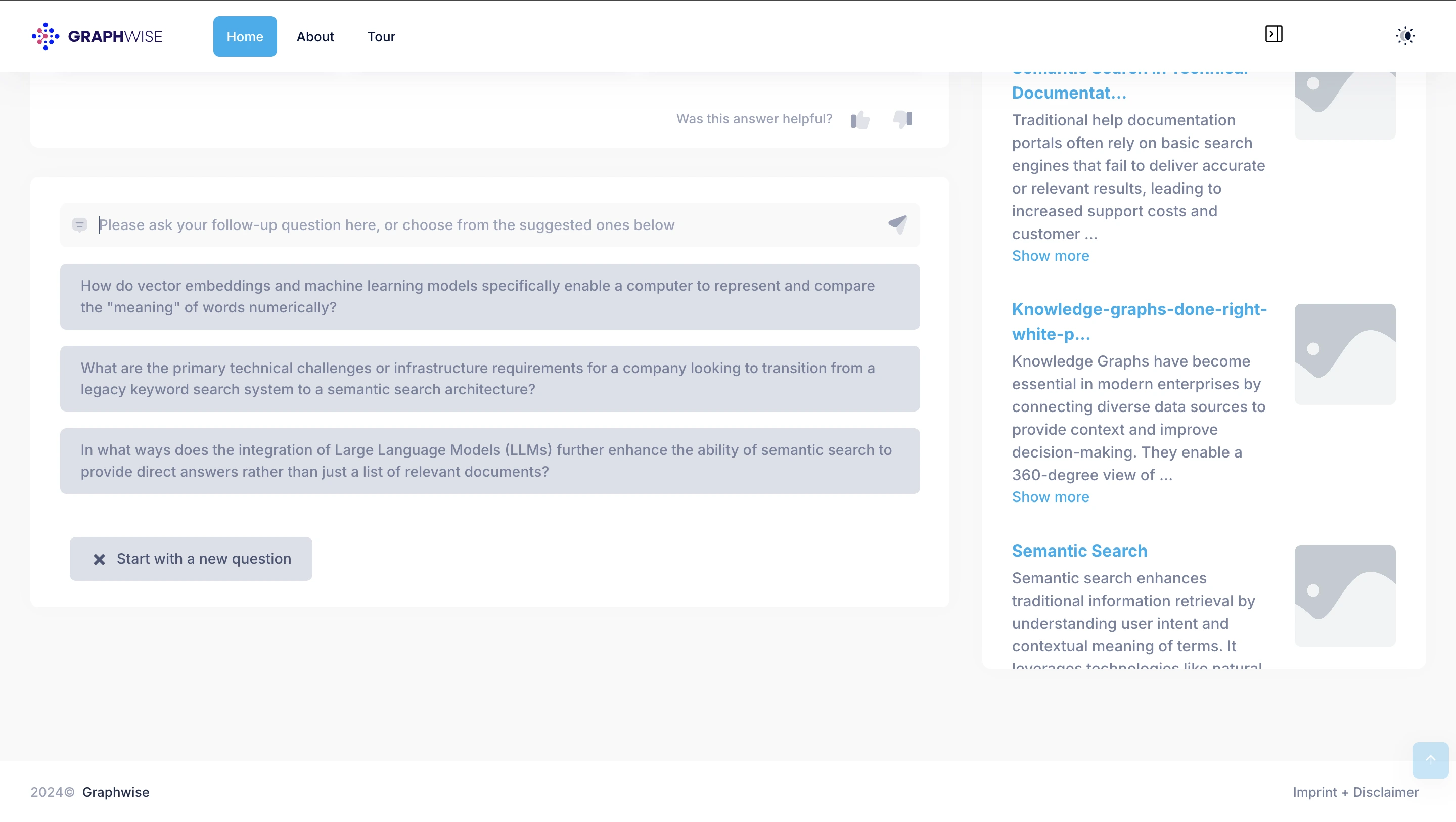Send question with paper plane icon
Viewport: 1456px width, 822px height.
point(897,224)
